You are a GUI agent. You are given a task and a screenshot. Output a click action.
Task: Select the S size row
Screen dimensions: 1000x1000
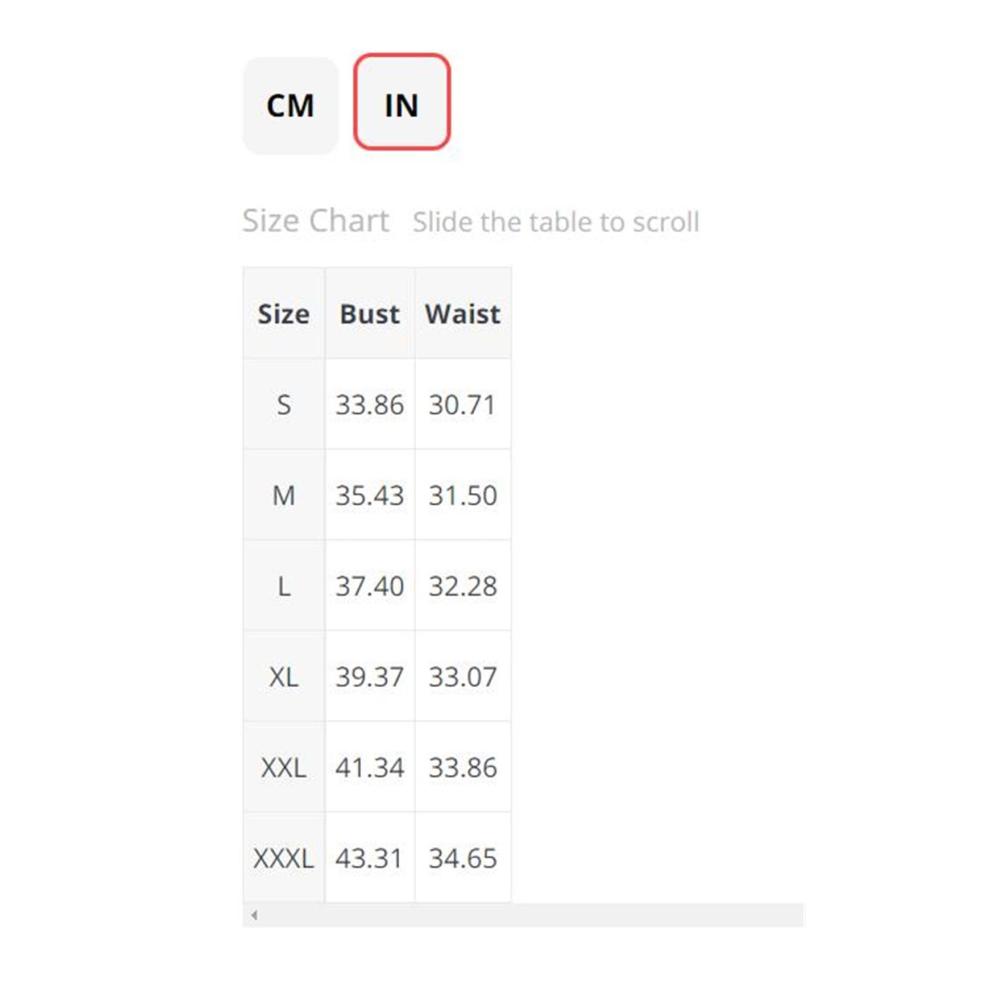pos(377,404)
